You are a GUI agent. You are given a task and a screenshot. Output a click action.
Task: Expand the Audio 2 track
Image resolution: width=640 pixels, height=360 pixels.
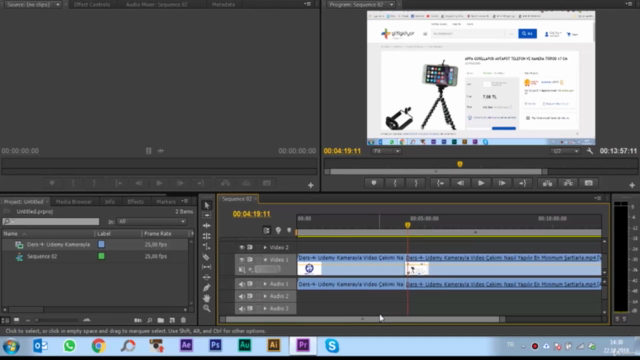click(265, 296)
